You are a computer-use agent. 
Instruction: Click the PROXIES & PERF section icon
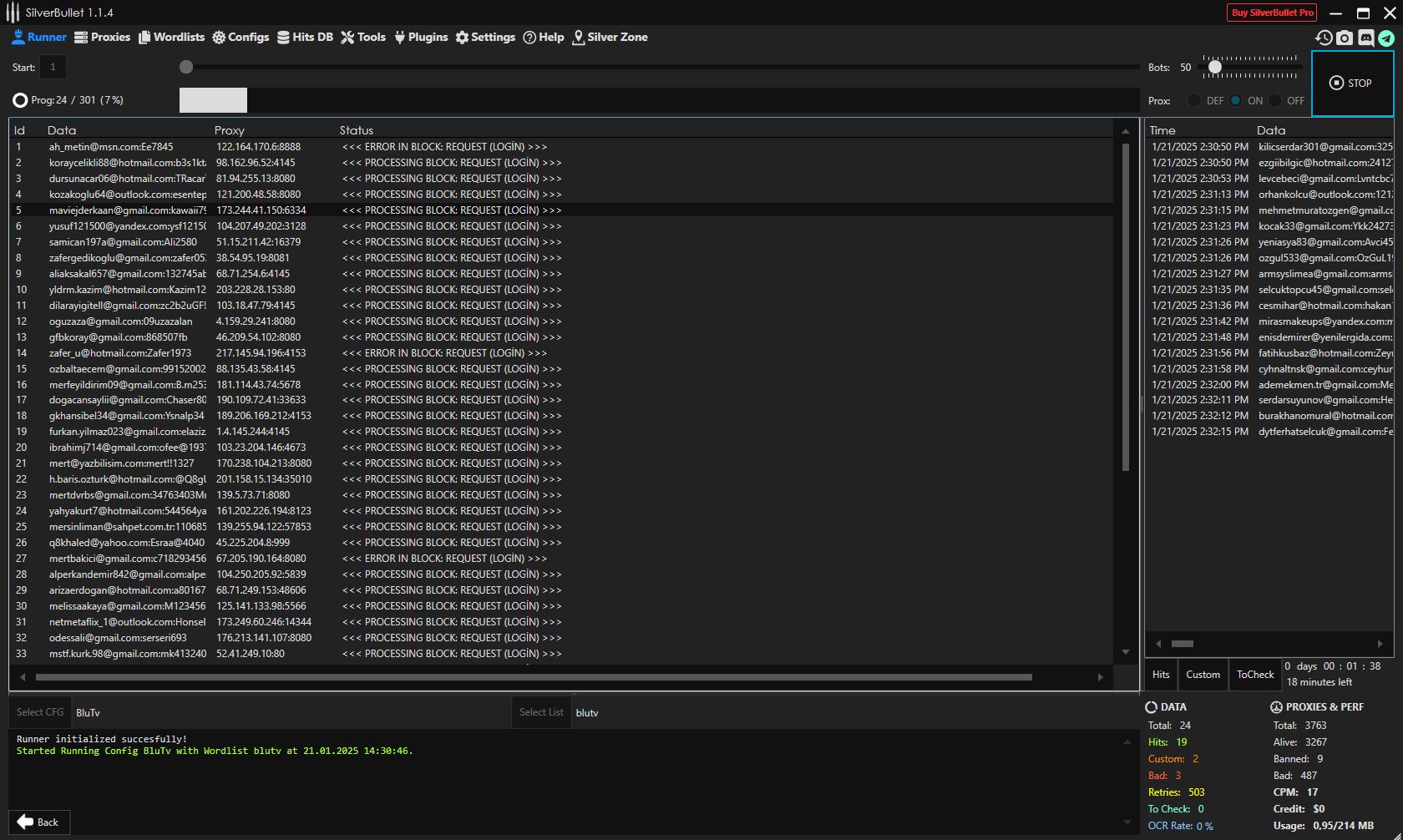coord(1276,707)
